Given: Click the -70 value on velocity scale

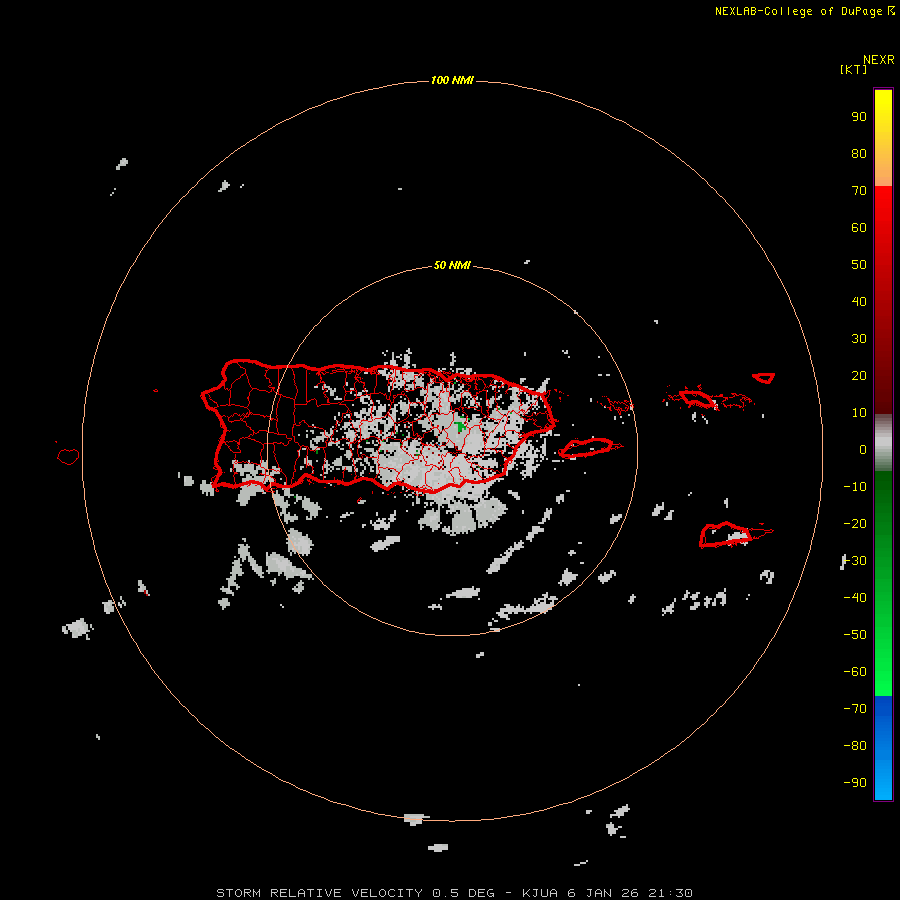Looking at the screenshot, I should (x=855, y=709).
